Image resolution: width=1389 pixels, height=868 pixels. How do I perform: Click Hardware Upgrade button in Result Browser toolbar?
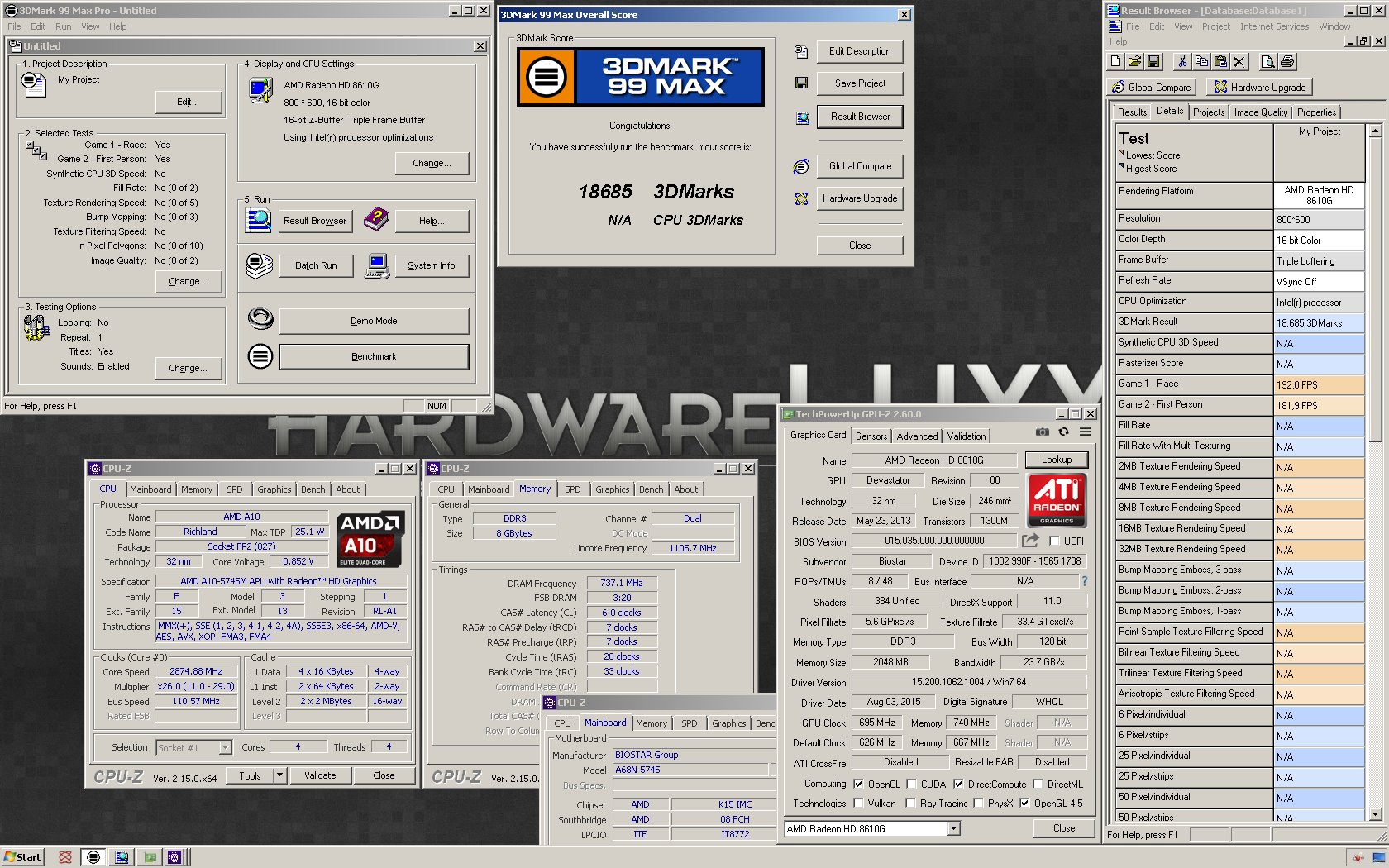point(1259,87)
